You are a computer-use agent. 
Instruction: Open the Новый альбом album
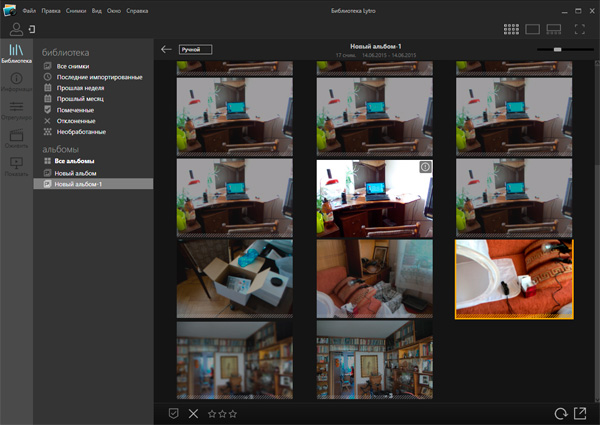point(75,173)
